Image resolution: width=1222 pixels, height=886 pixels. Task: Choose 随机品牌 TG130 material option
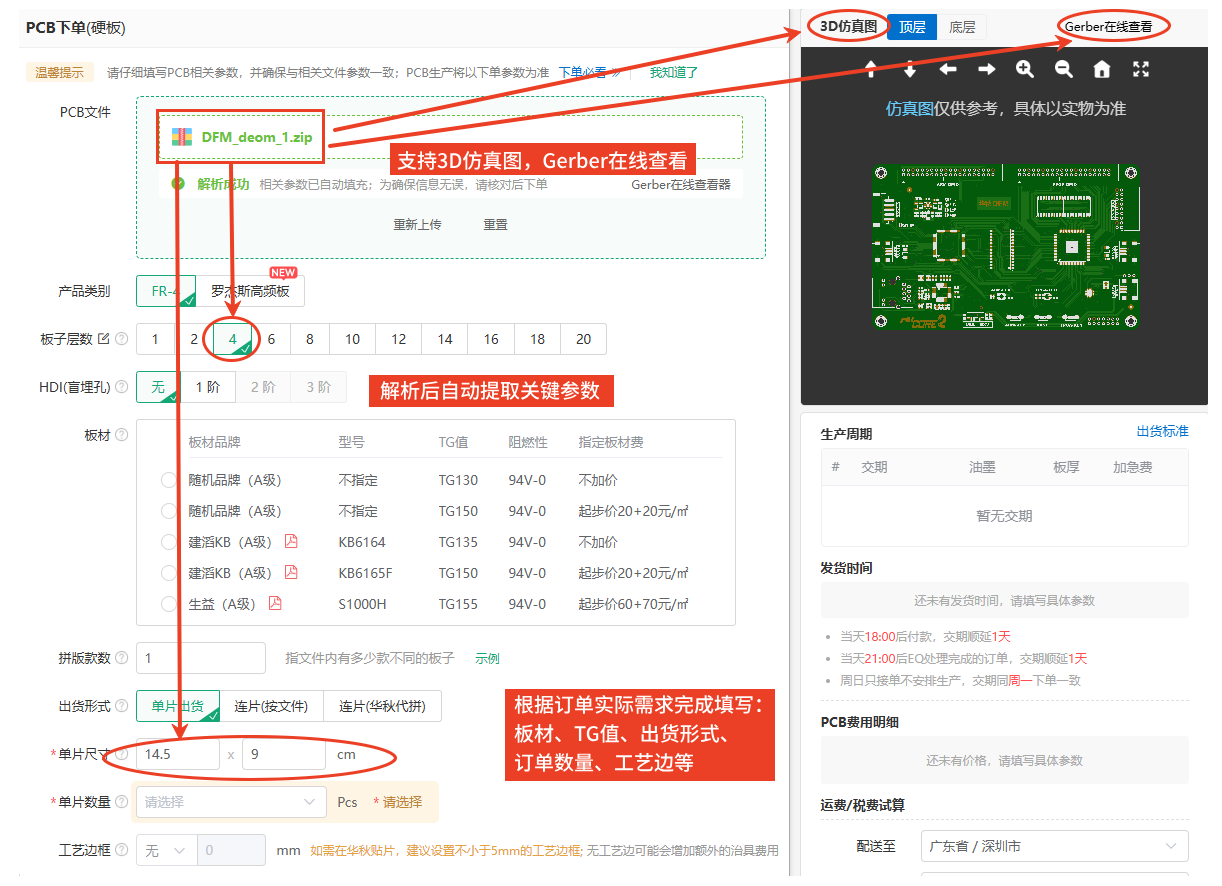pos(168,480)
